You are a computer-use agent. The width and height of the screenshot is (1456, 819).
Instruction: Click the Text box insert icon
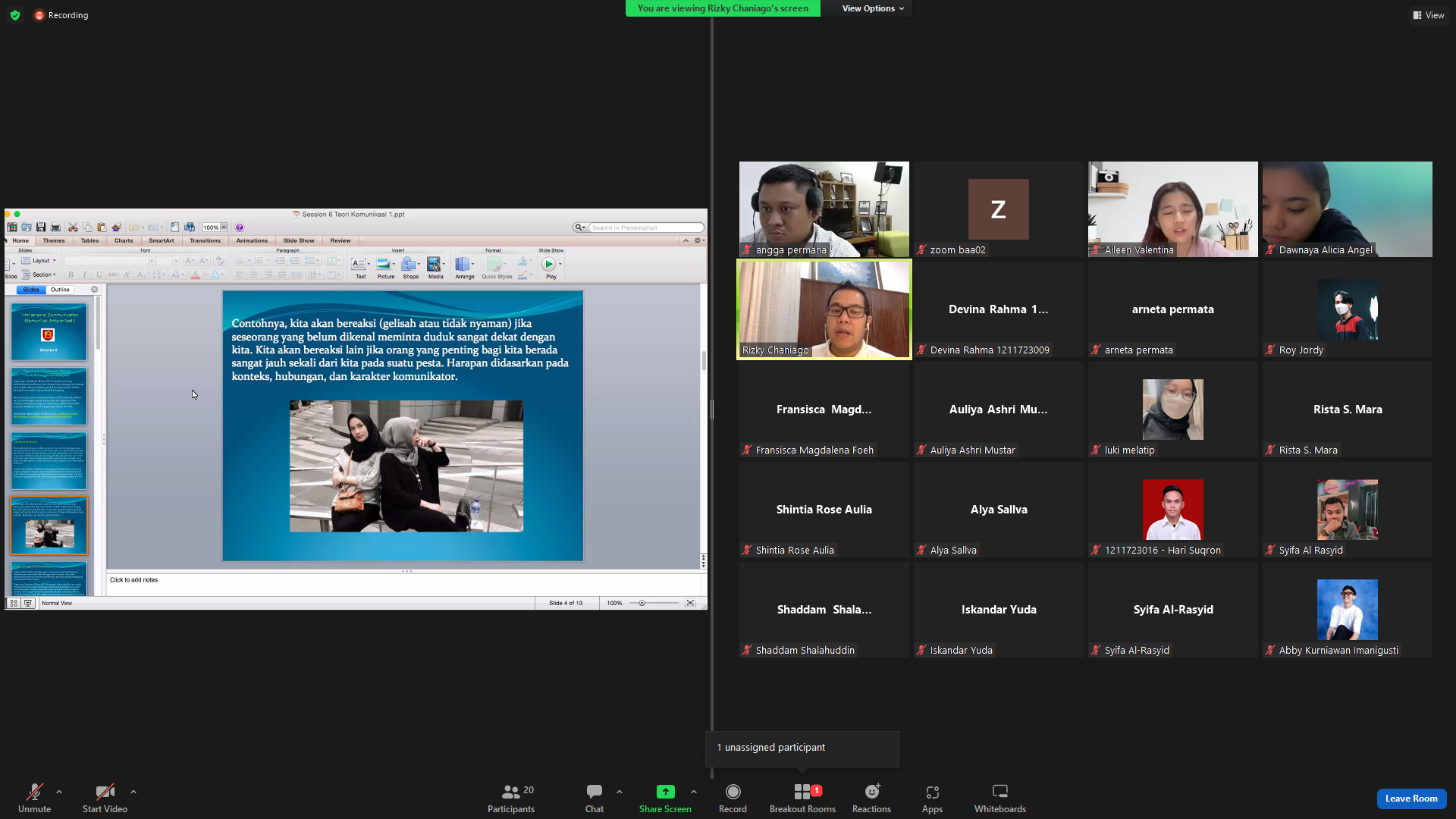tap(360, 268)
